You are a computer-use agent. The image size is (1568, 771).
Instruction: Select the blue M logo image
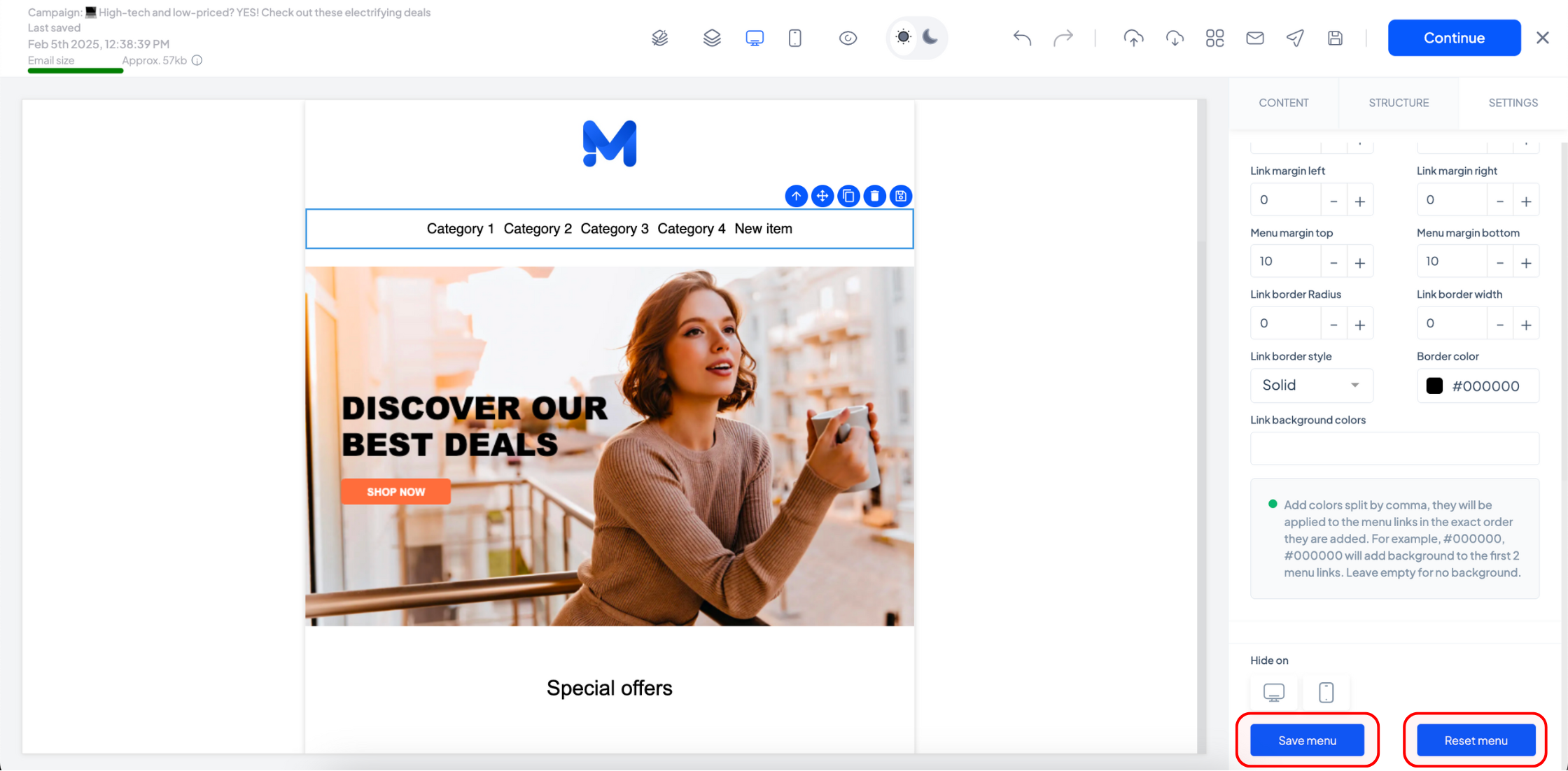tap(610, 143)
